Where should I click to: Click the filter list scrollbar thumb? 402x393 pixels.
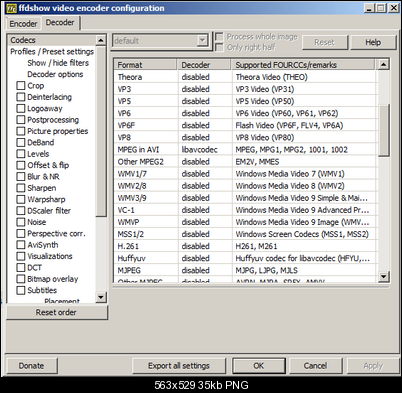pyautogui.click(x=101, y=131)
